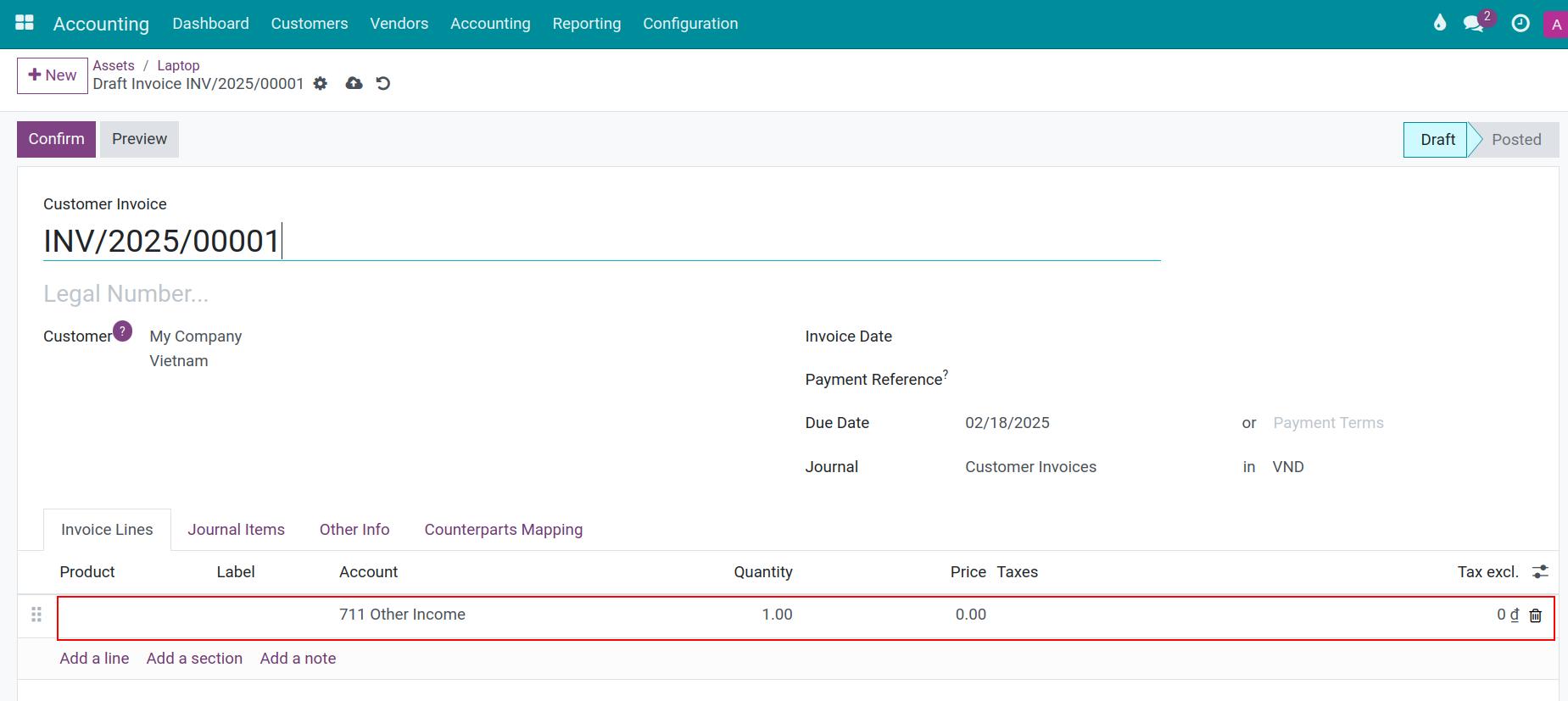Grab the drag handle of the invoice line
This screenshot has width=1568, height=701.
36,615
